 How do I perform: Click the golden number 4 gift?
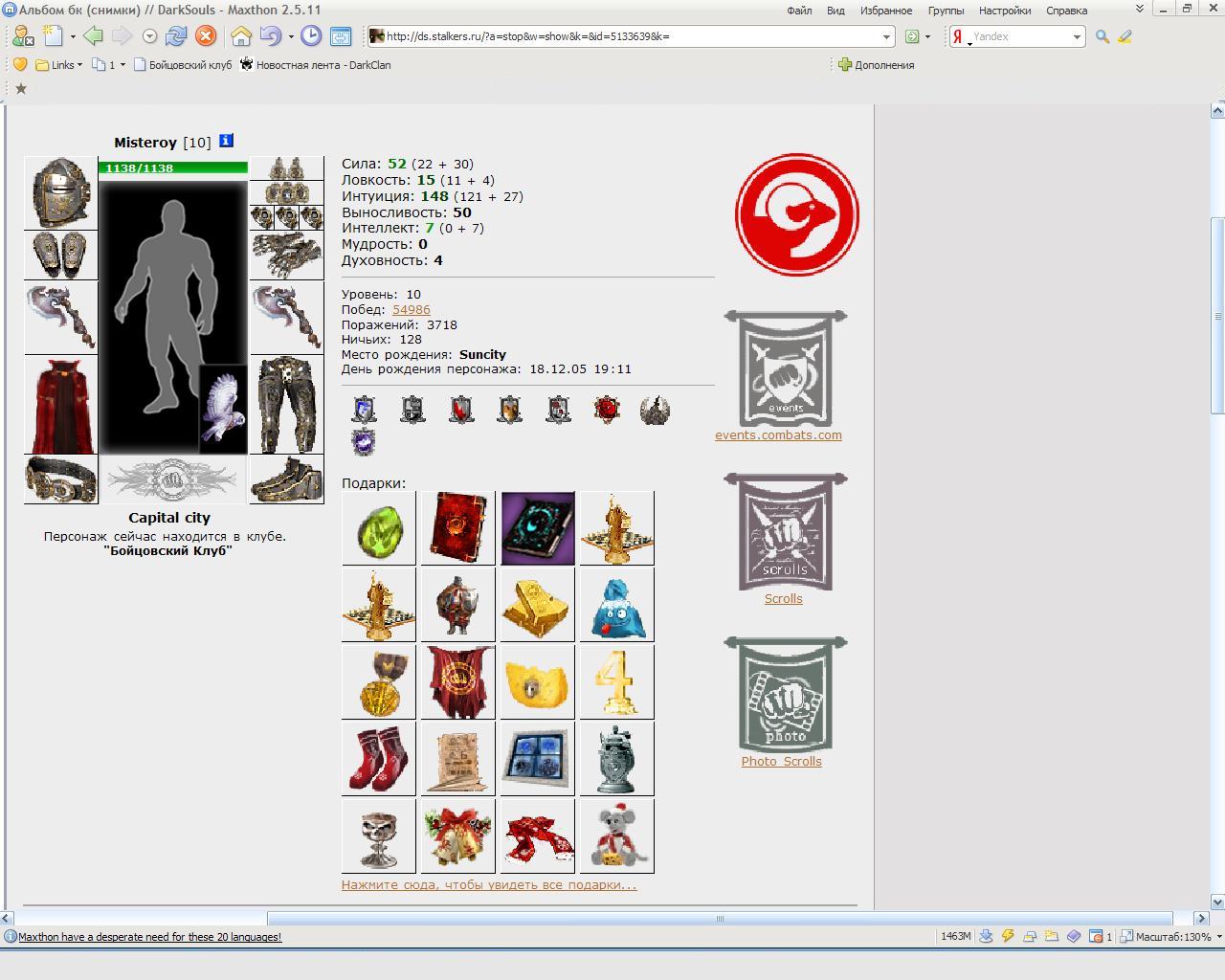[616, 680]
